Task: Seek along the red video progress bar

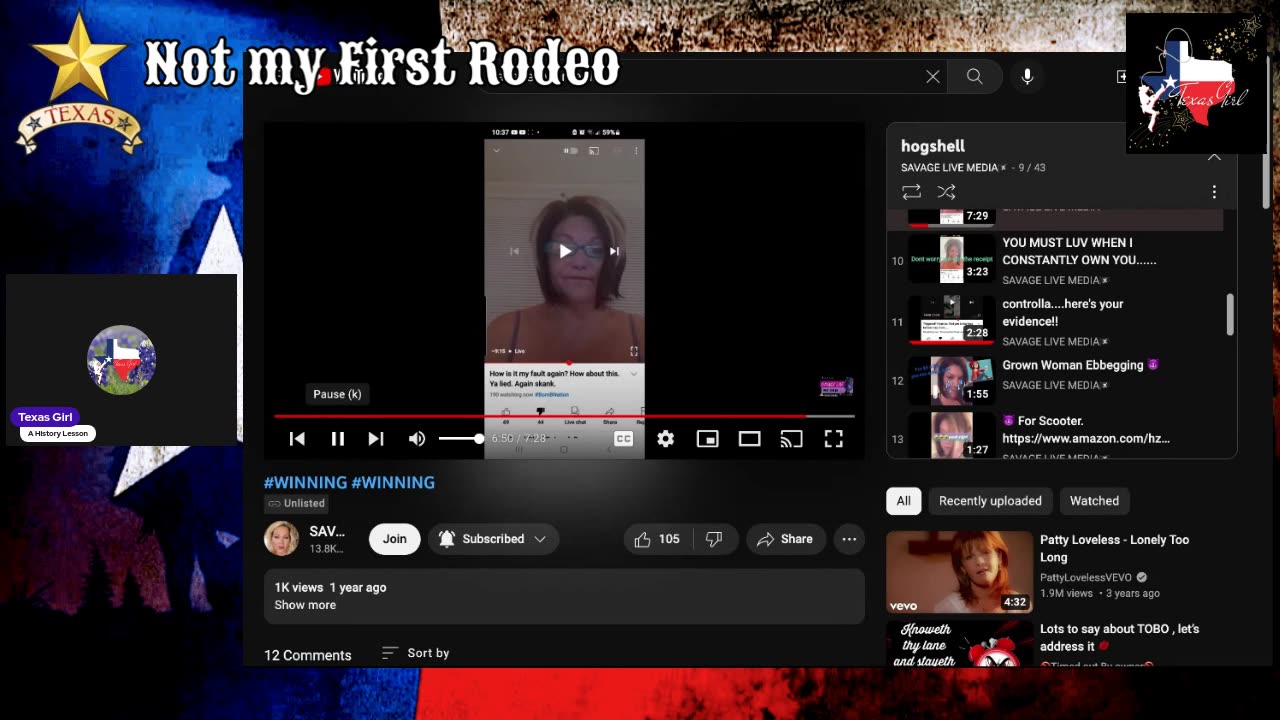Action: [x=564, y=416]
